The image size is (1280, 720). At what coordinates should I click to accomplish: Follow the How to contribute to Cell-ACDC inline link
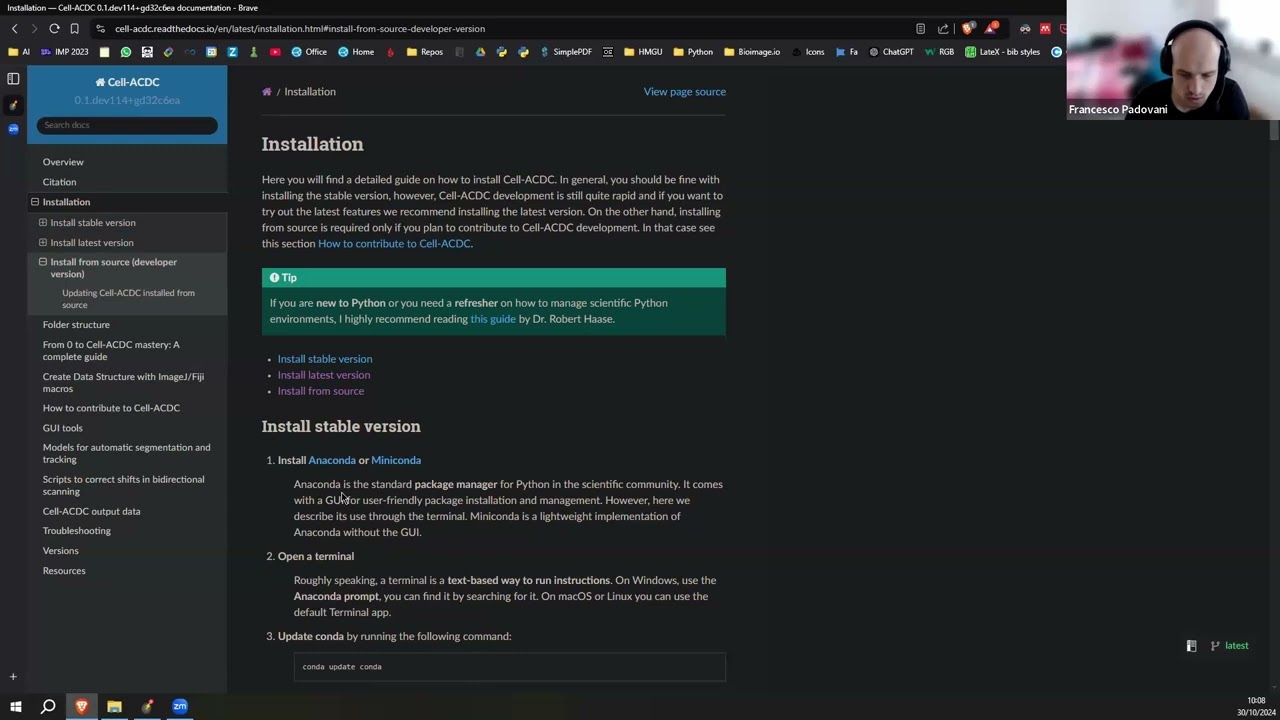(394, 244)
